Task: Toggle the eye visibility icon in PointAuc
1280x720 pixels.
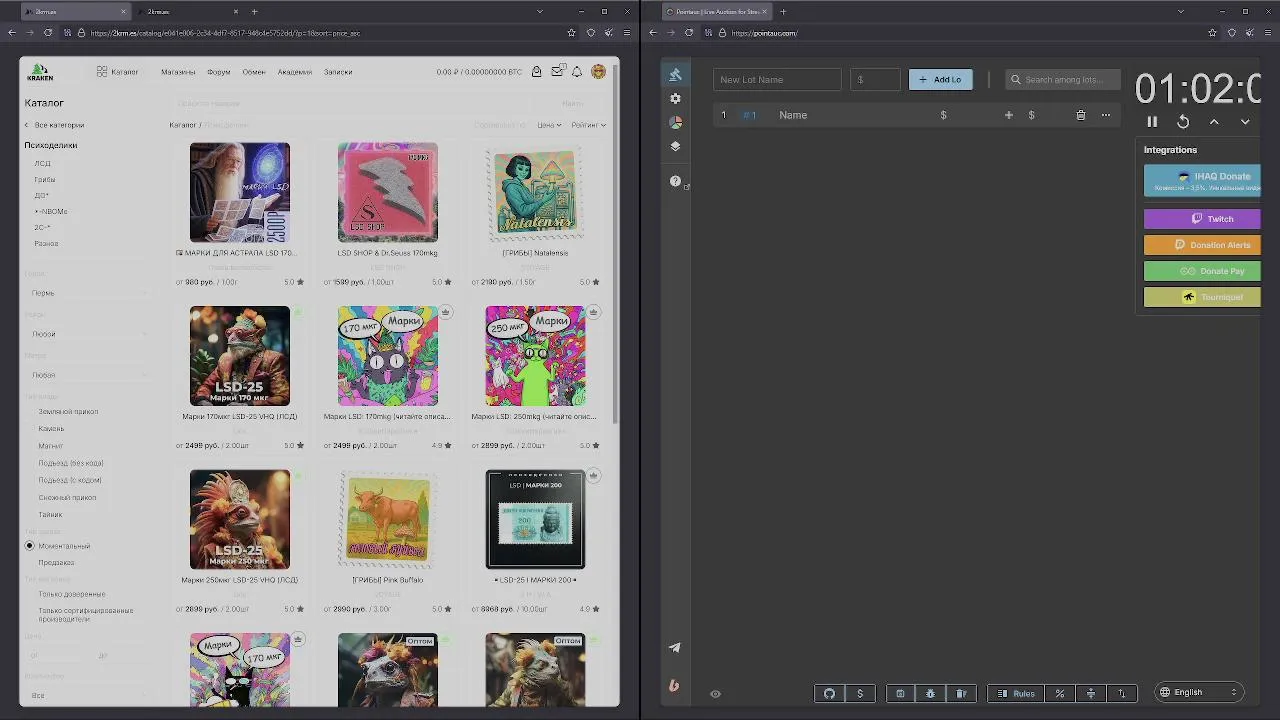Action: pyautogui.click(x=715, y=693)
